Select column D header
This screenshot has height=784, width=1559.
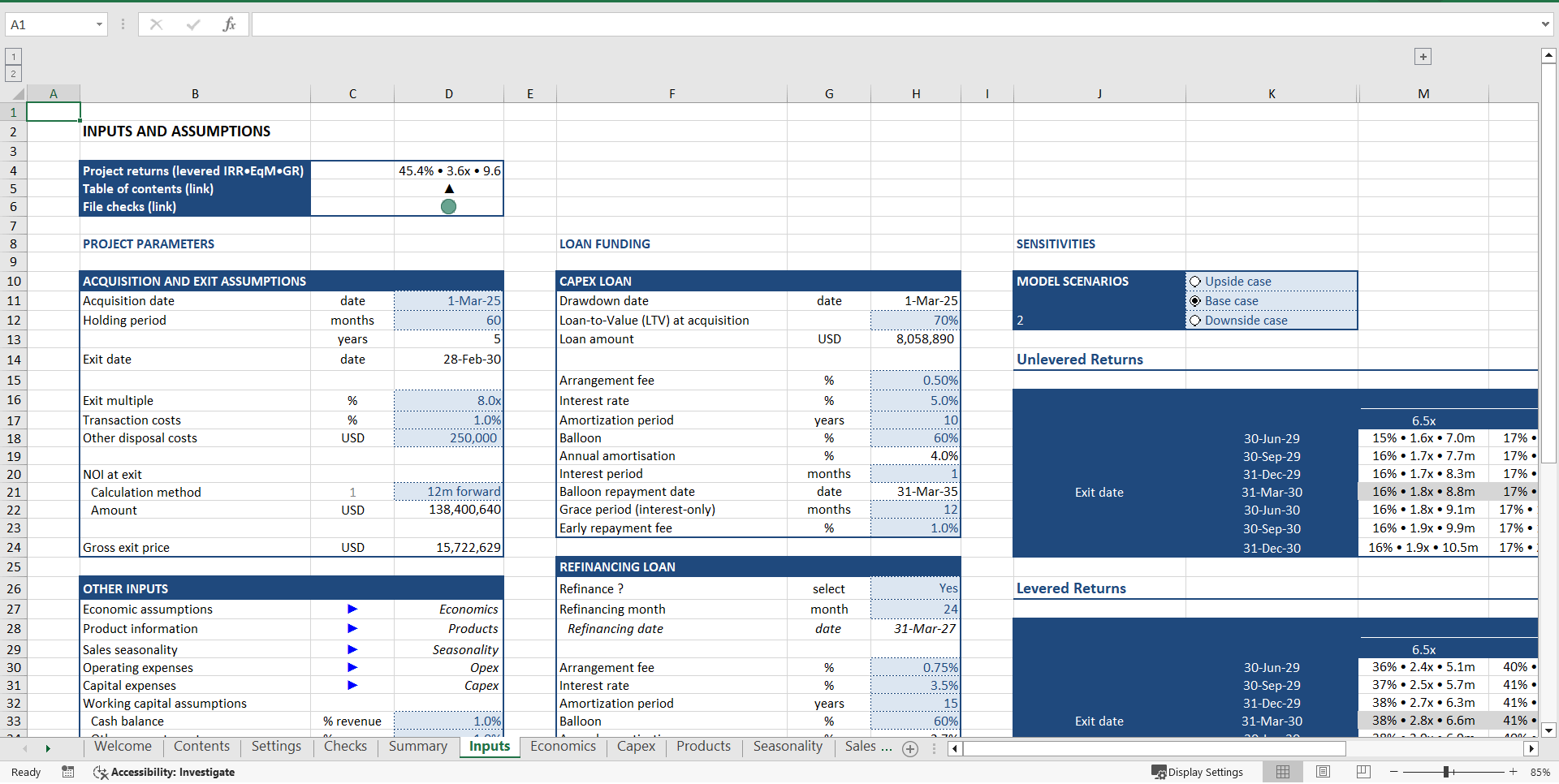tap(448, 93)
